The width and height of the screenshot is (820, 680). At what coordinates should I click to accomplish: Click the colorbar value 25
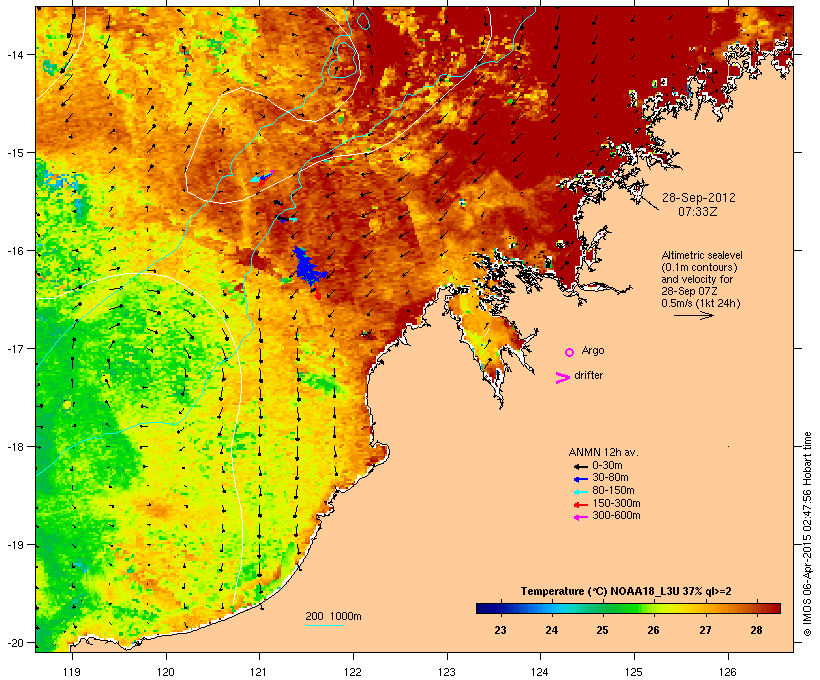(602, 630)
